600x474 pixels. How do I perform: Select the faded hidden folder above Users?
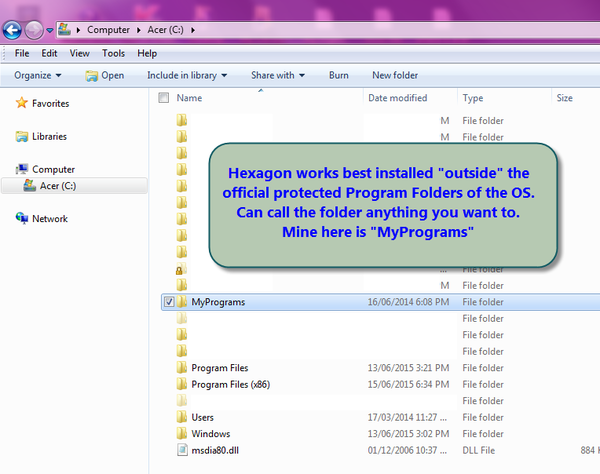pos(182,401)
